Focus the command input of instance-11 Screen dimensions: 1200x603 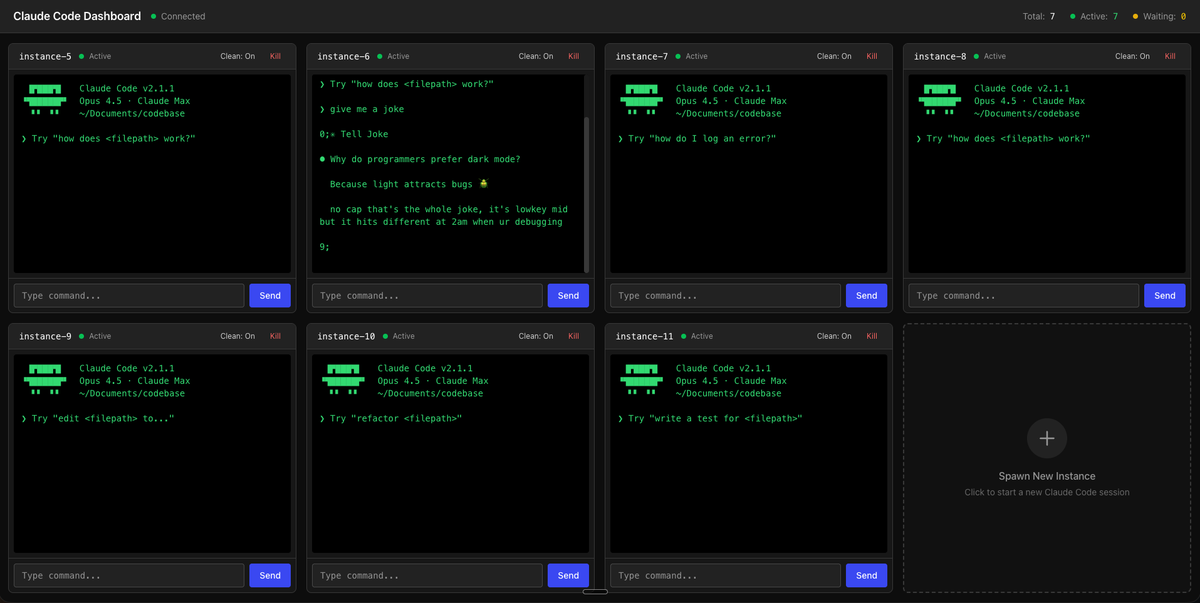click(x=726, y=575)
